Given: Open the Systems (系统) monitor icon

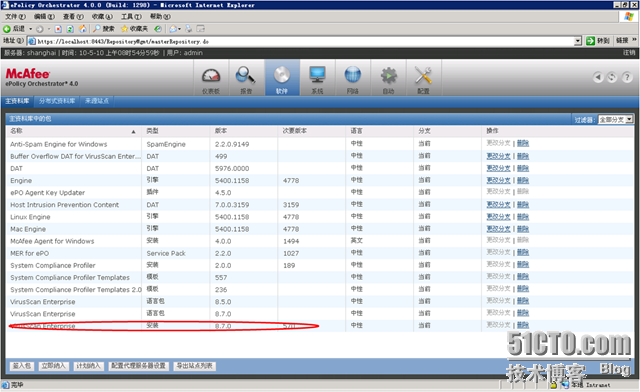Looking at the screenshot, I should tap(317, 79).
